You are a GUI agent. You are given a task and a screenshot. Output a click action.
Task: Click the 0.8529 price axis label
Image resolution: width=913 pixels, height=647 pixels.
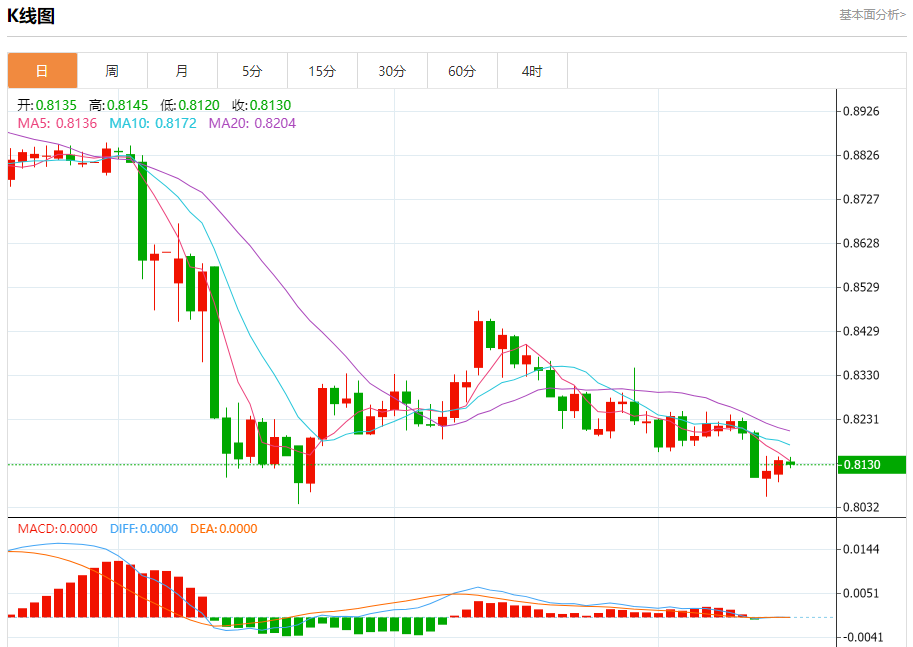point(861,287)
